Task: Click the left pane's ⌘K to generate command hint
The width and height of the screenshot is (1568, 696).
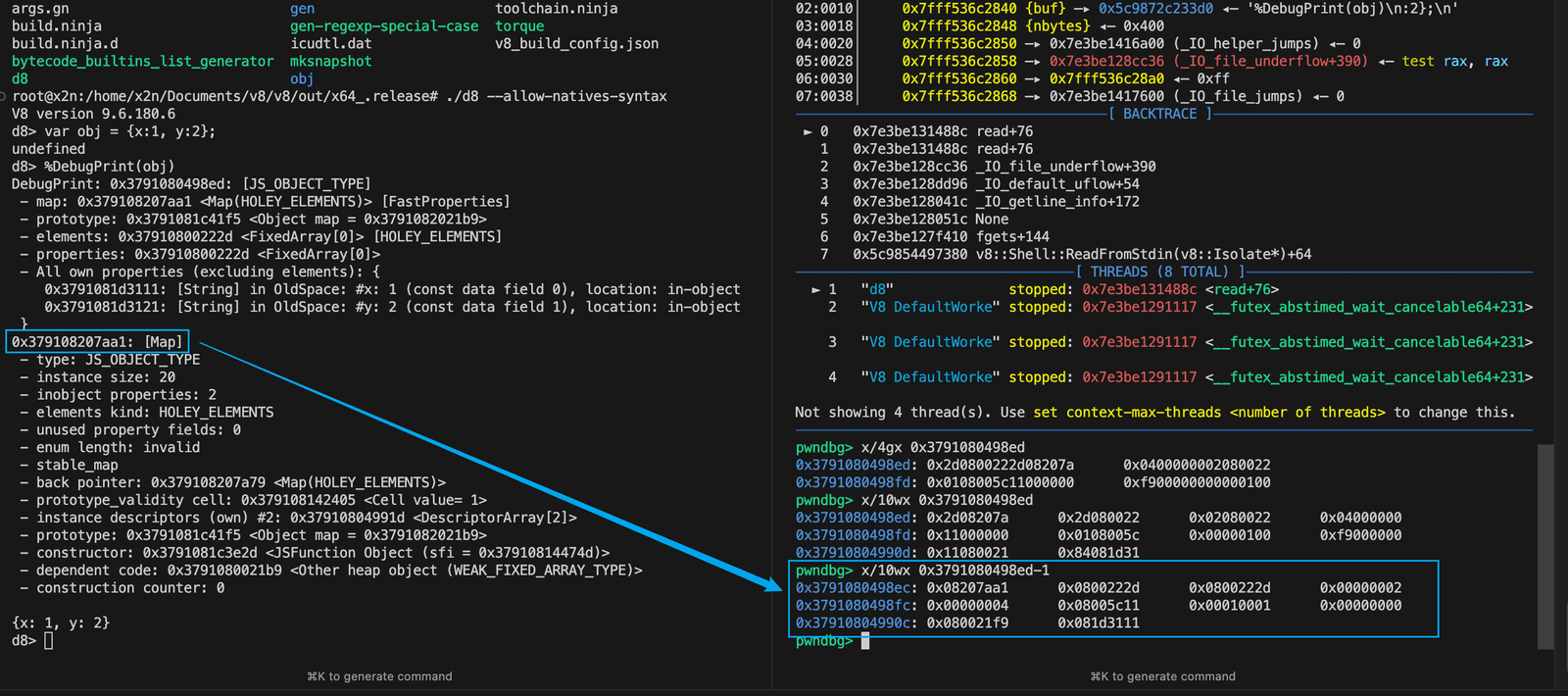Action: [379, 676]
